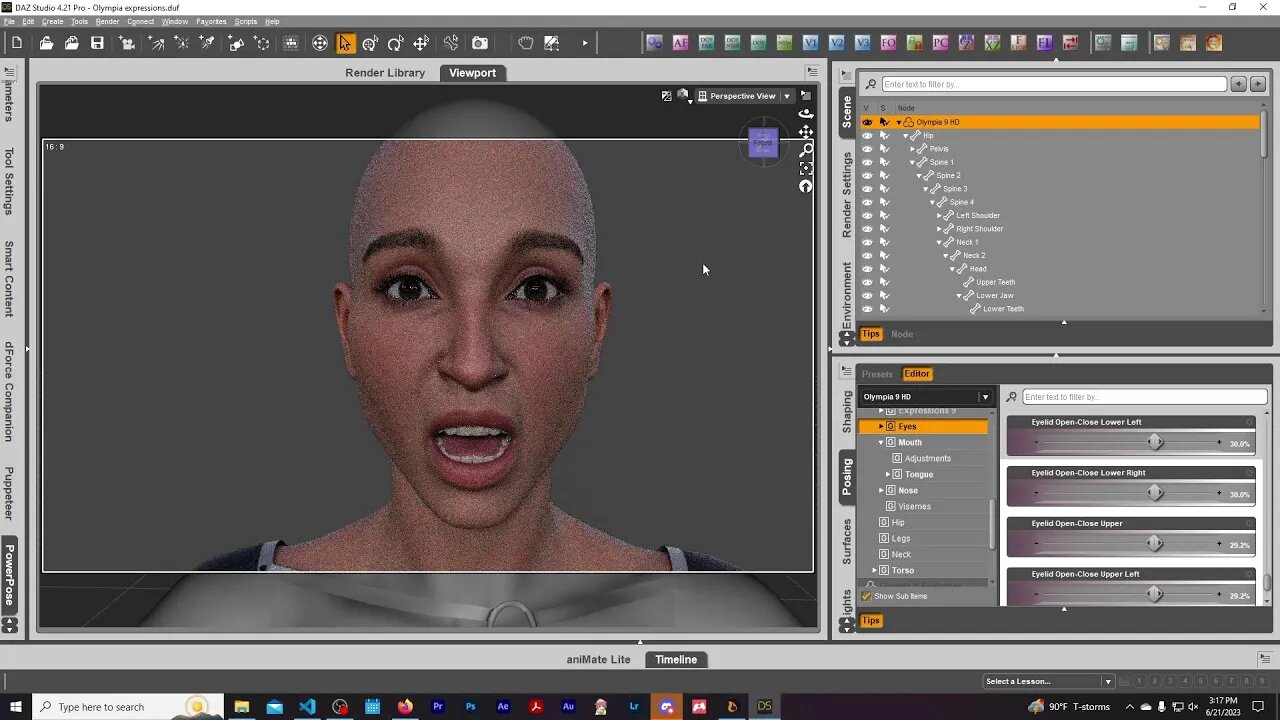Switch to the aniMate Lite tab
The width and height of the screenshot is (1280, 720).
598,659
